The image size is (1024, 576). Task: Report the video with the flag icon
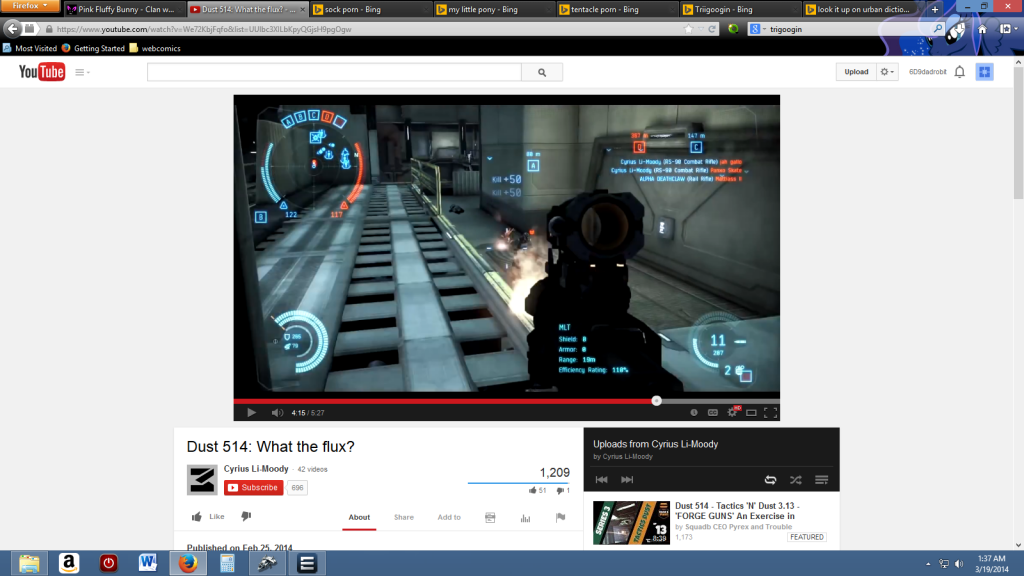pos(560,517)
